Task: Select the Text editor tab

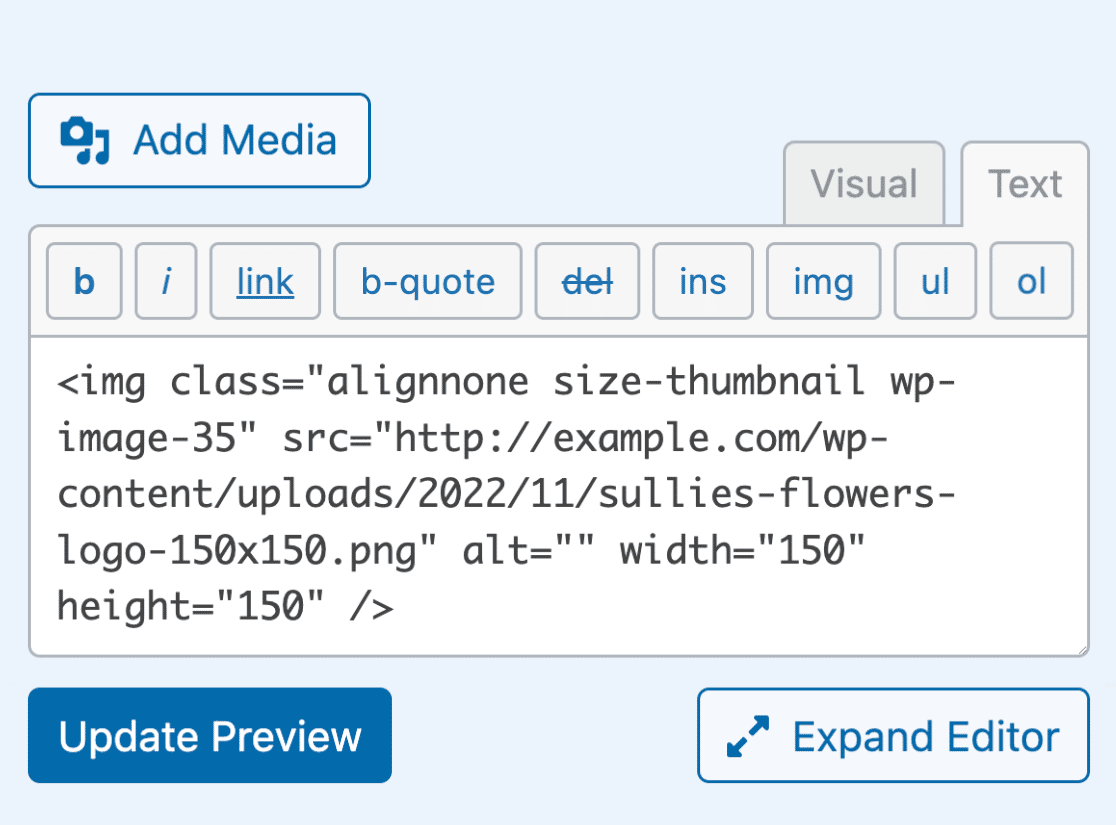Action: point(1024,184)
